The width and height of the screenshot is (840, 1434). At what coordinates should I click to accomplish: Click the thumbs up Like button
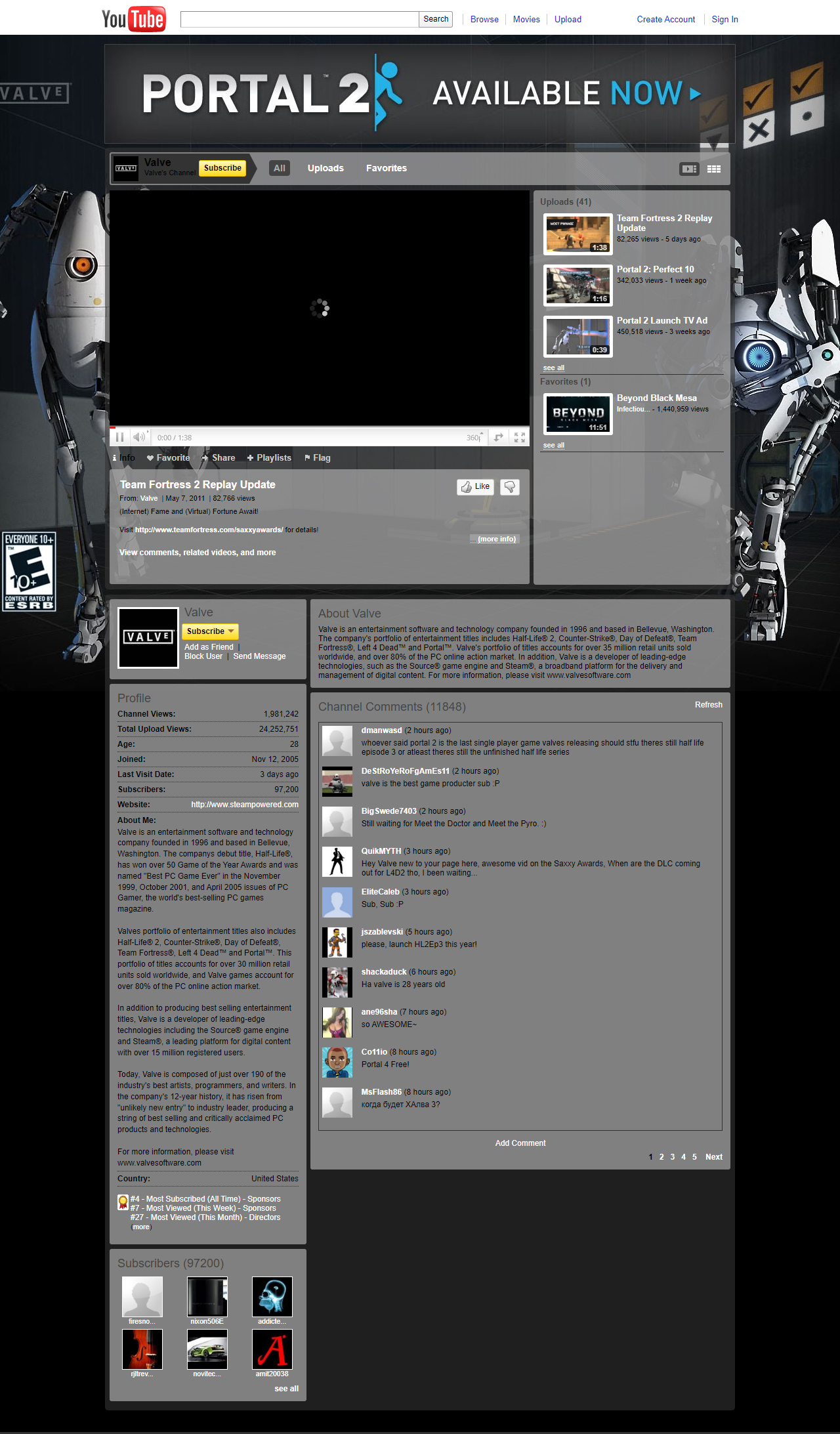coord(475,486)
